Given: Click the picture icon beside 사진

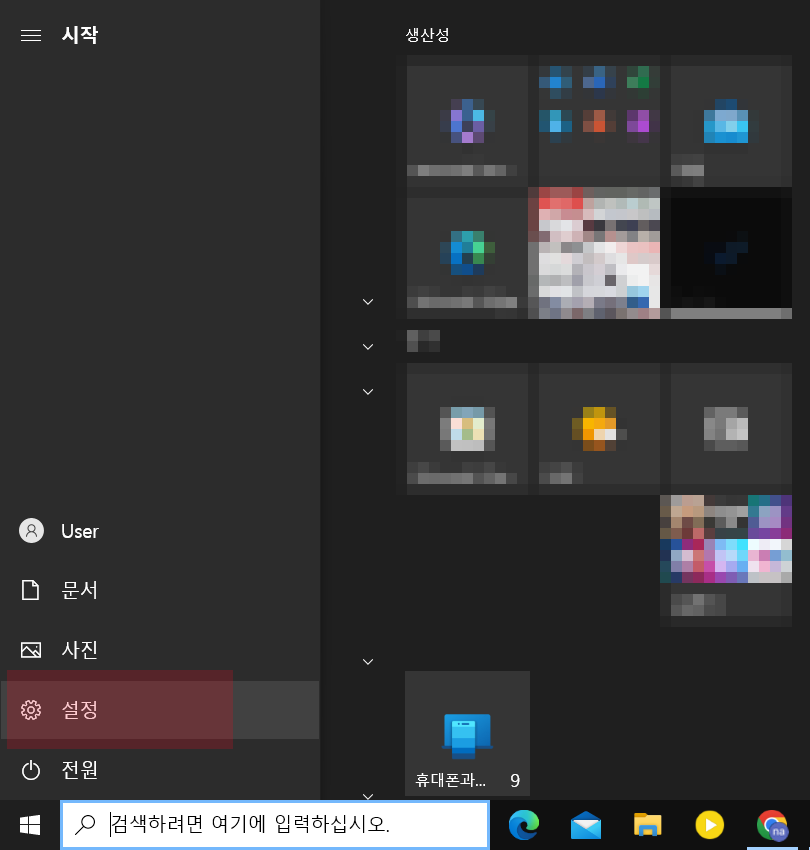Looking at the screenshot, I should click(x=31, y=650).
